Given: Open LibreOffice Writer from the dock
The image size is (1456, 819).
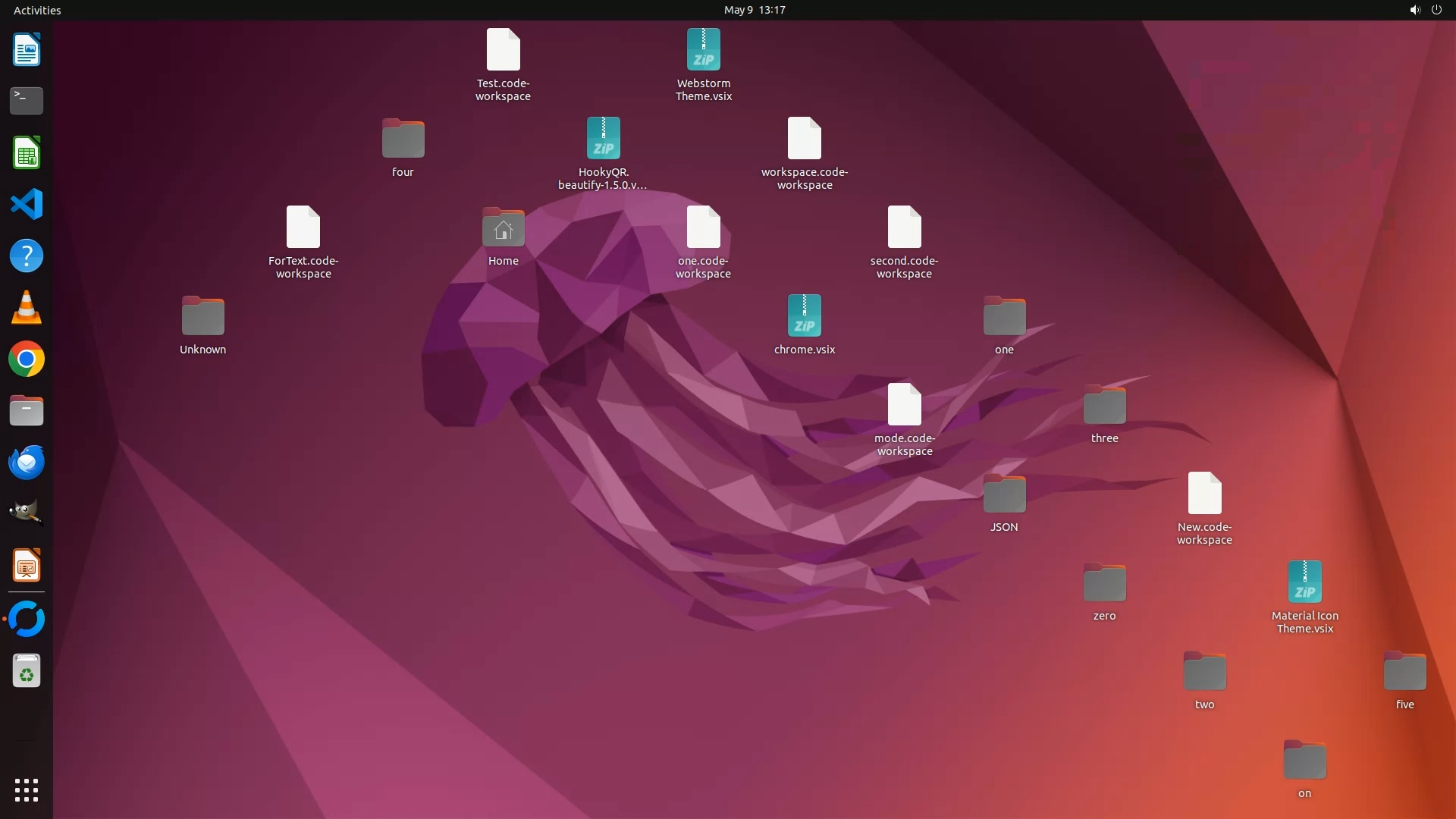Looking at the screenshot, I should pyautogui.click(x=27, y=49).
